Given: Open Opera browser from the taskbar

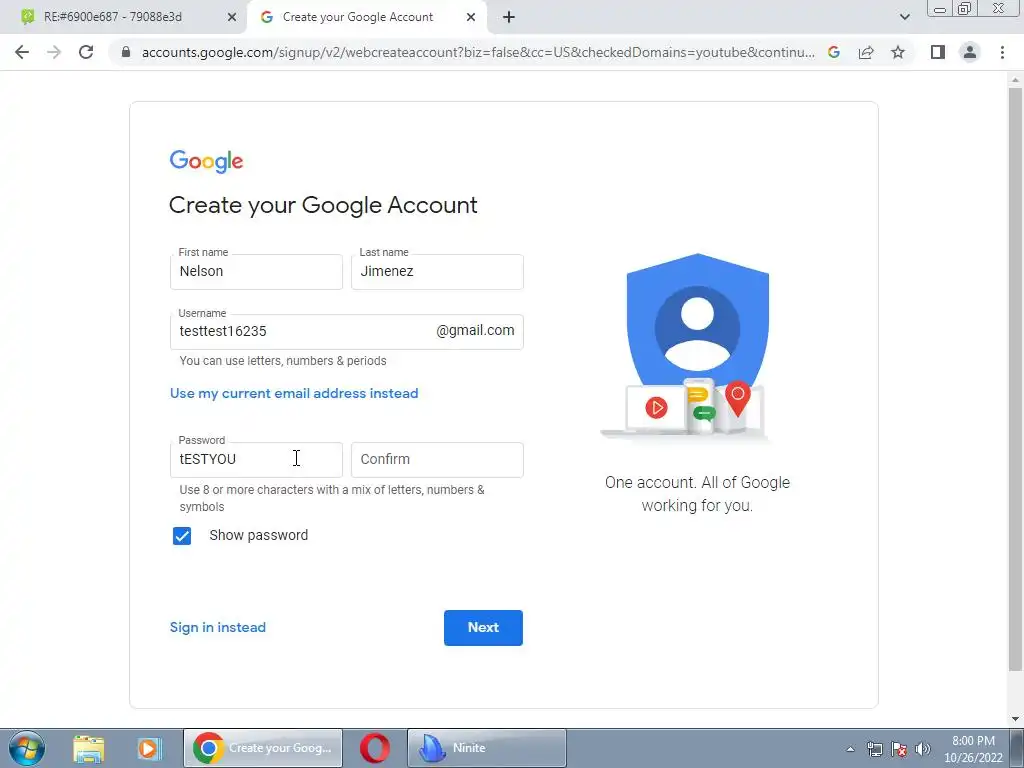Looking at the screenshot, I should coord(374,748).
